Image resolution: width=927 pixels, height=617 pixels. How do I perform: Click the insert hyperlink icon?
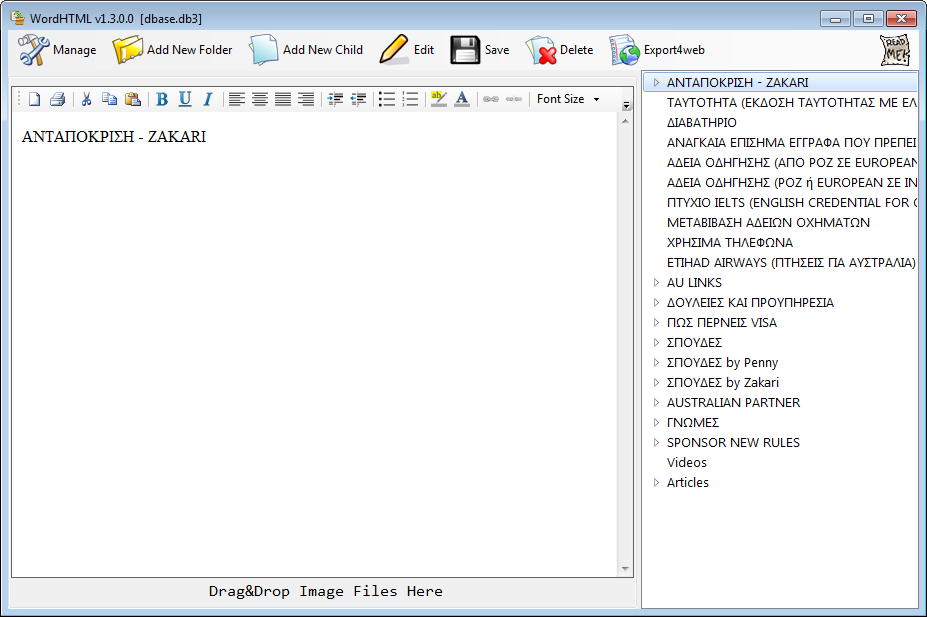[491, 99]
